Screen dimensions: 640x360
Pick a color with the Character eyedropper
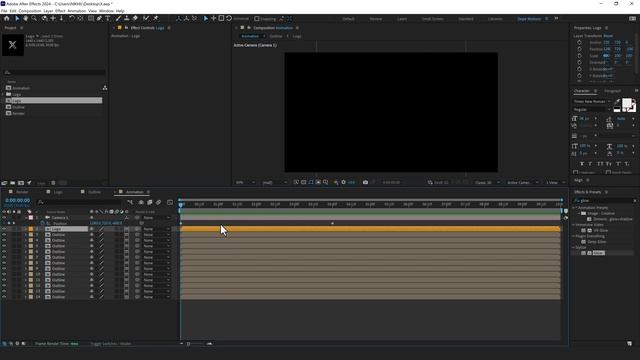coord(617,101)
